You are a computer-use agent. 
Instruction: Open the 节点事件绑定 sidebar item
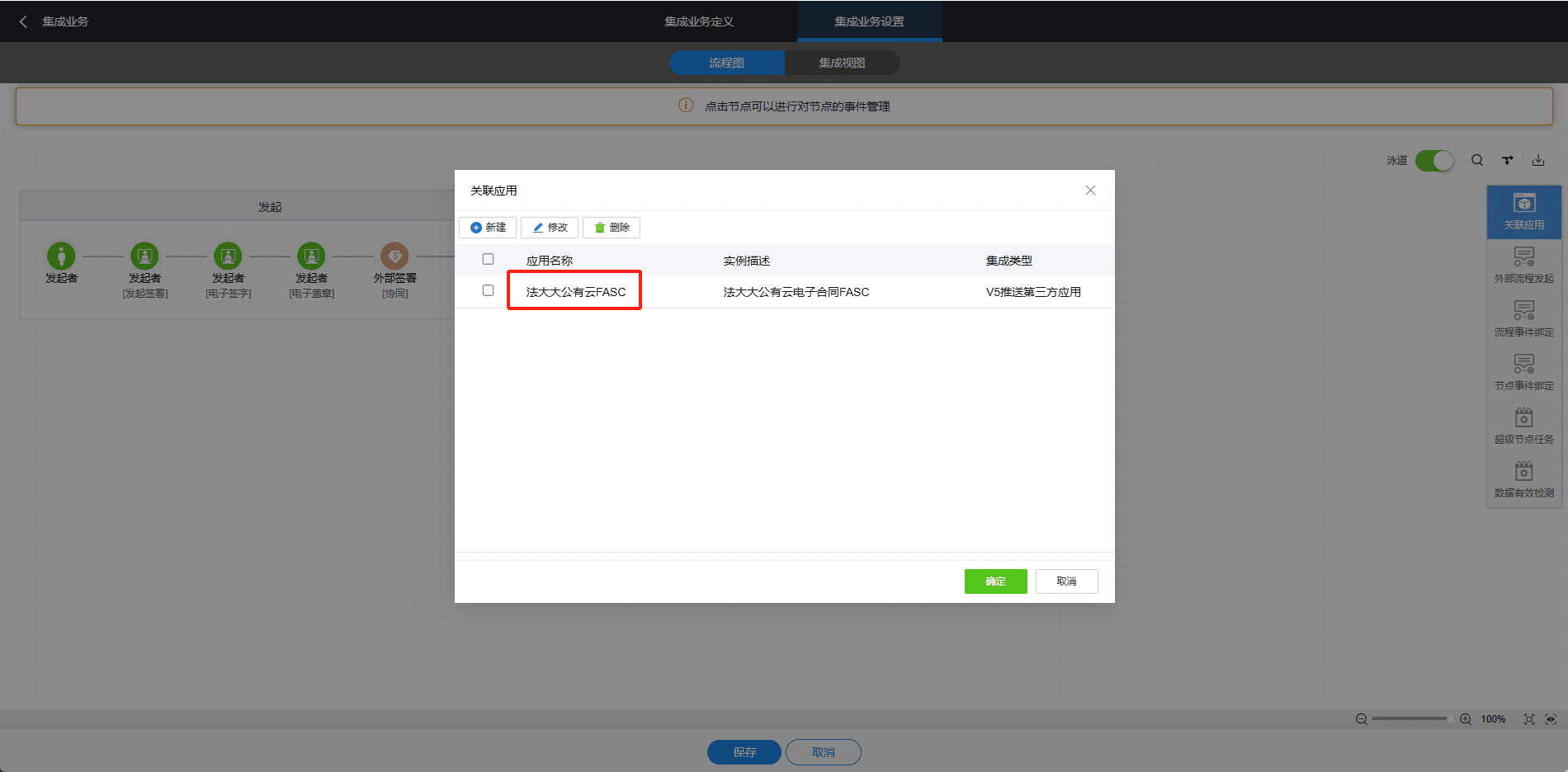[x=1523, y=373]
